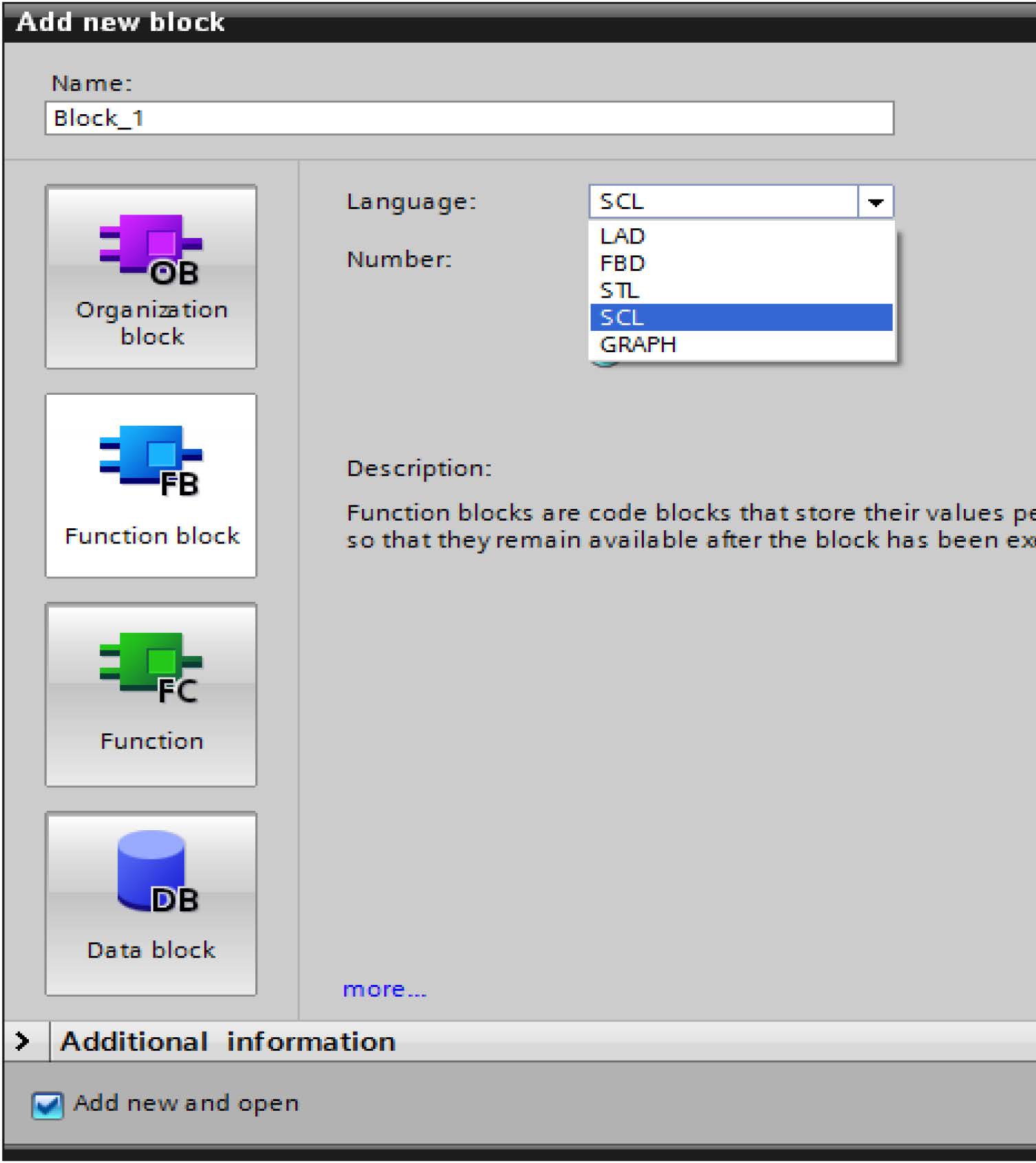Image resolution: width=1036 pixels, height=1163 pixels.
Task: Click the green FC function icon
Action: (151, 667)
